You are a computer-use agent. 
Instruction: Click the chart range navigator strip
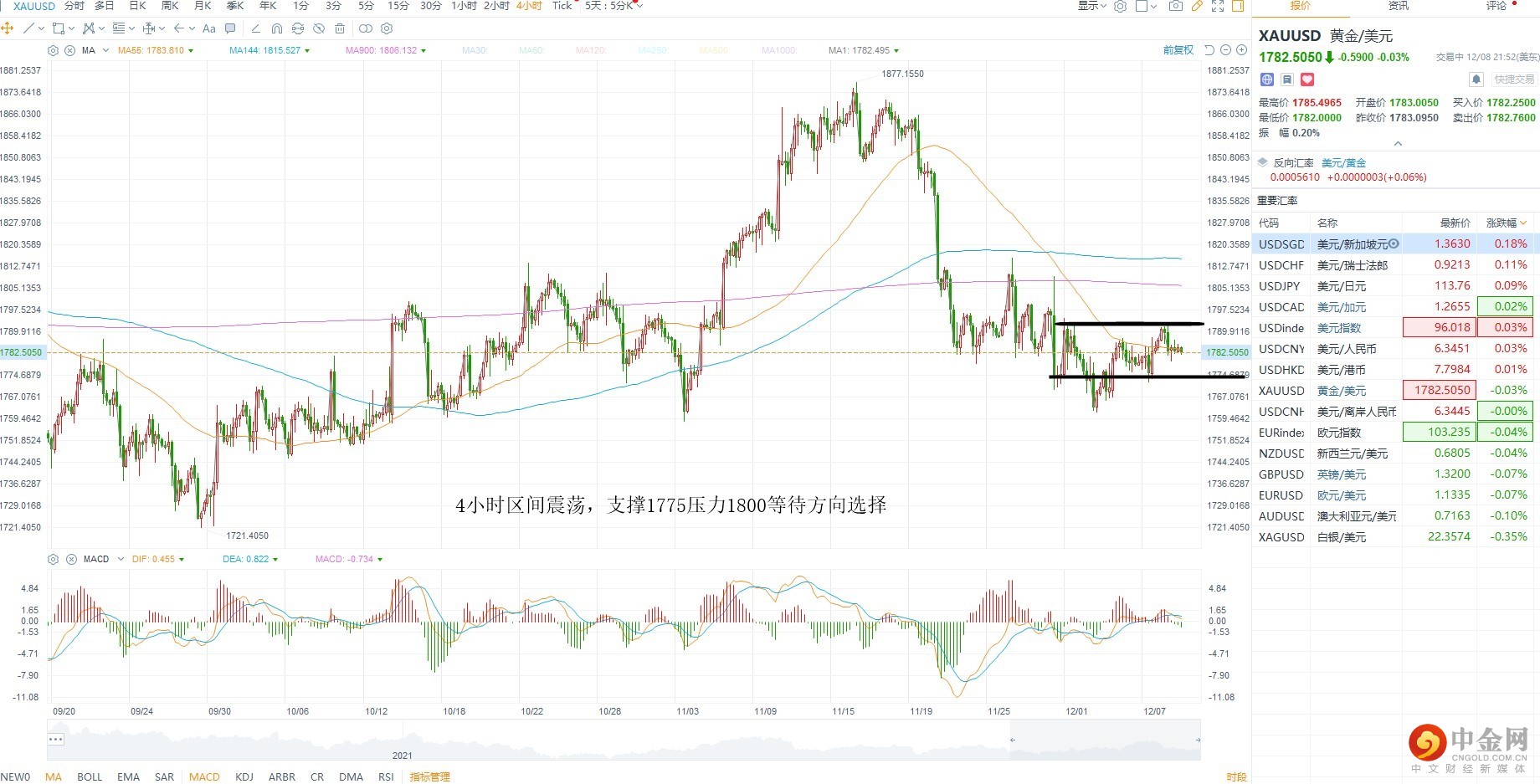click(624, 741)
